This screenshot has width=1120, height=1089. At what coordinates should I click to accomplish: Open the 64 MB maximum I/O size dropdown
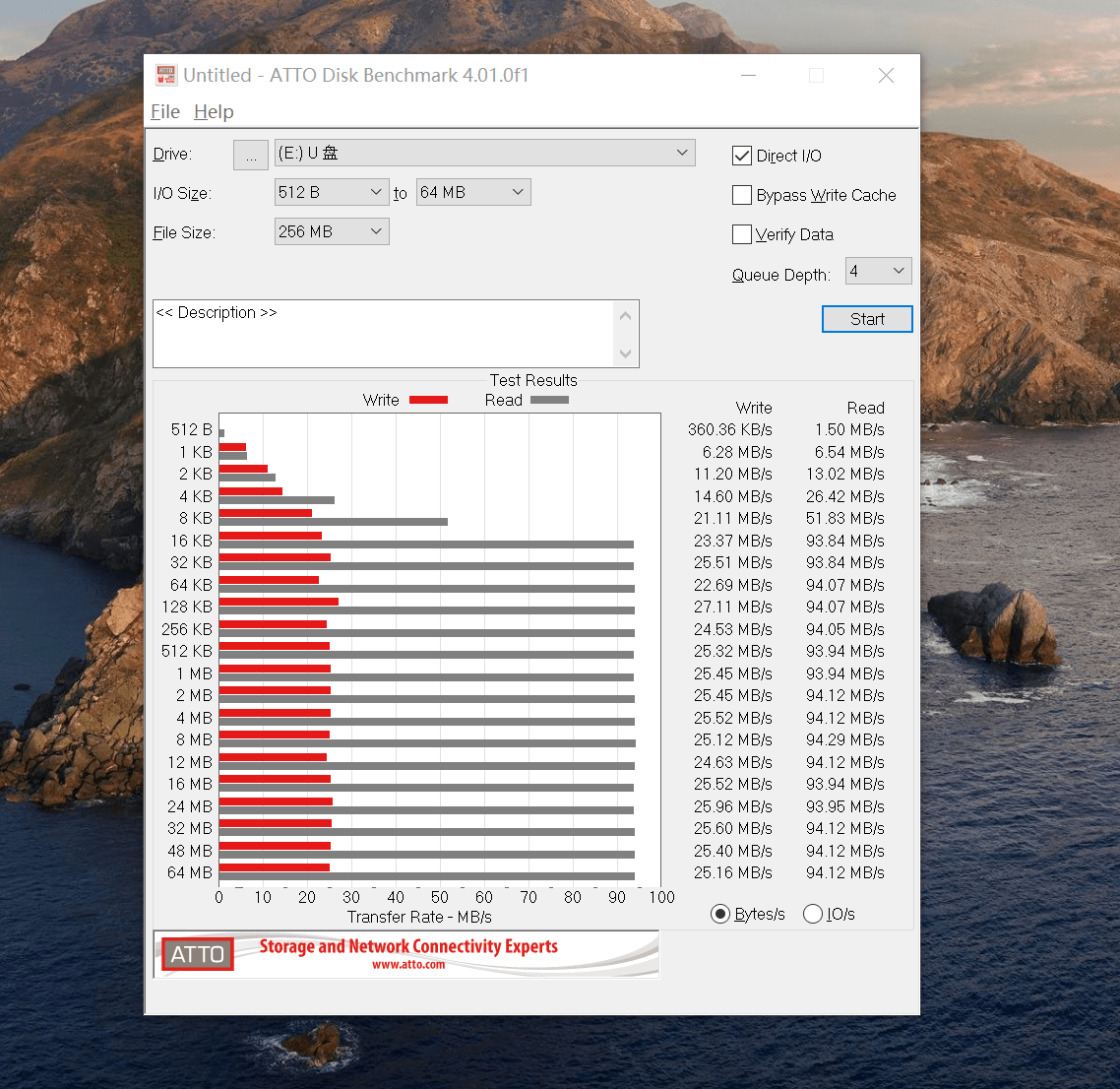(472, 192)
